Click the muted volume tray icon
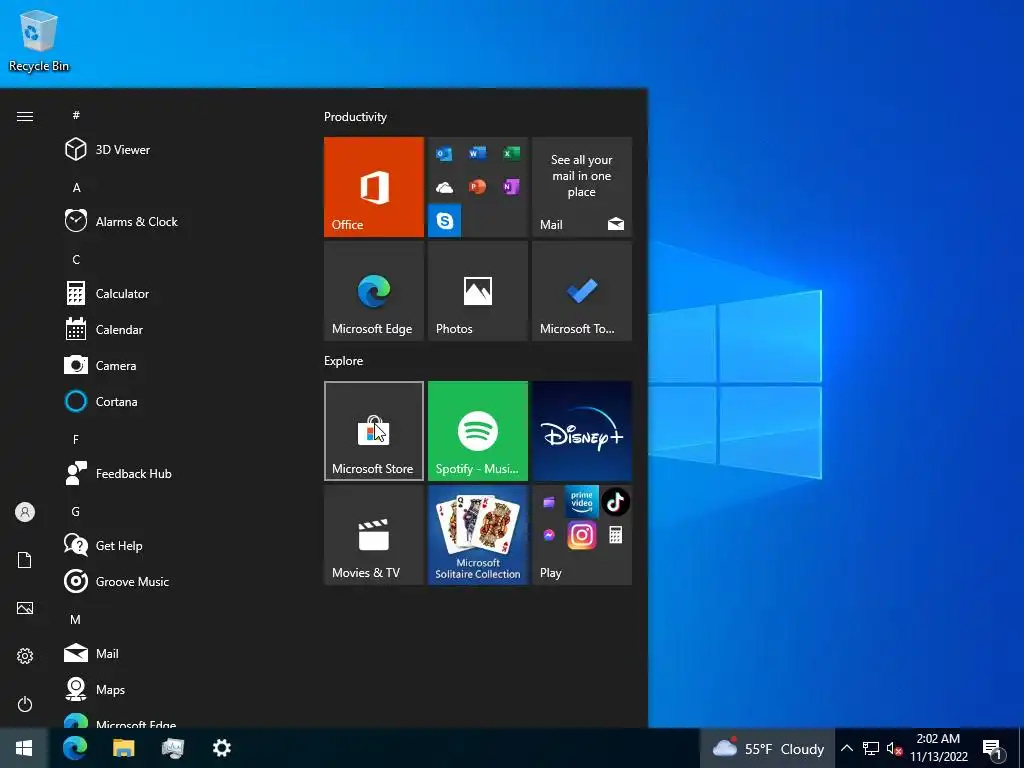1024x768 pixels. [x=895, y=748]
